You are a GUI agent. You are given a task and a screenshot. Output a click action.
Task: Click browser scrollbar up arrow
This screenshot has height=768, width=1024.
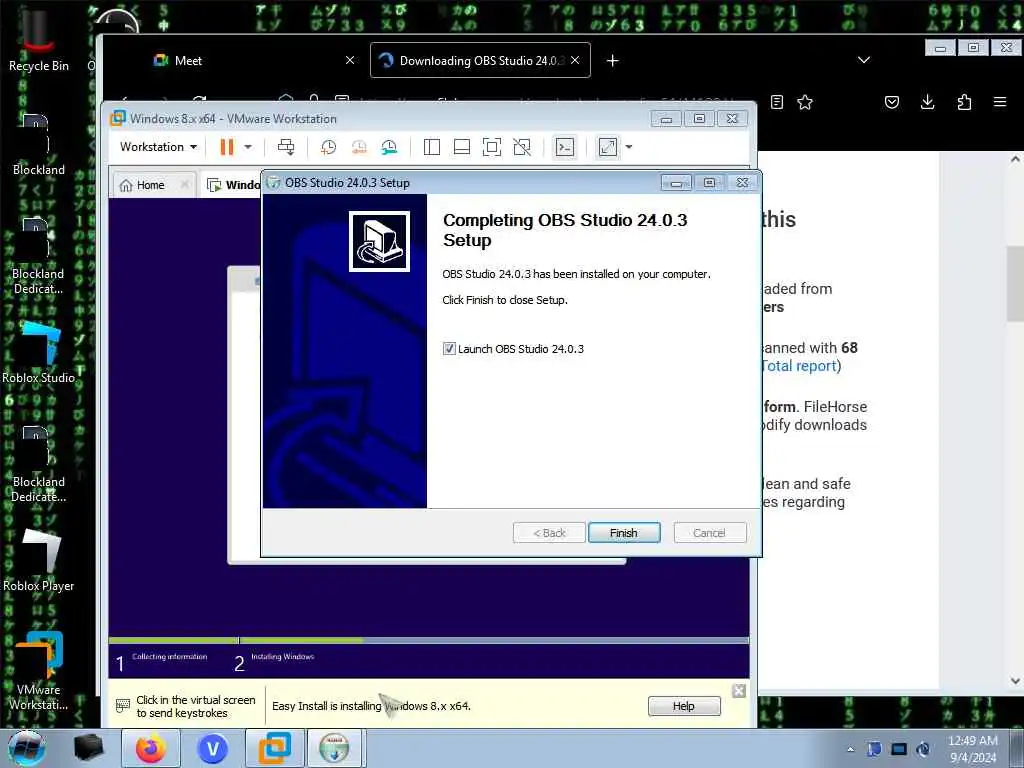1015,159
